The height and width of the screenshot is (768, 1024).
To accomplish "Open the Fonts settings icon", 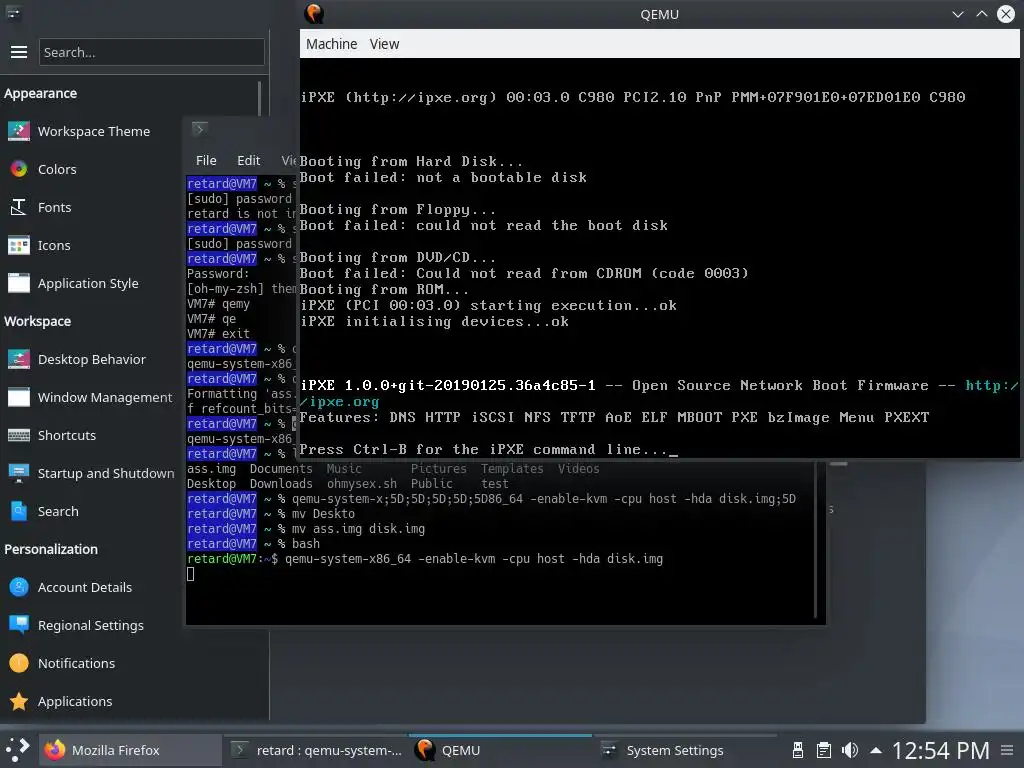I will point(19,207).
